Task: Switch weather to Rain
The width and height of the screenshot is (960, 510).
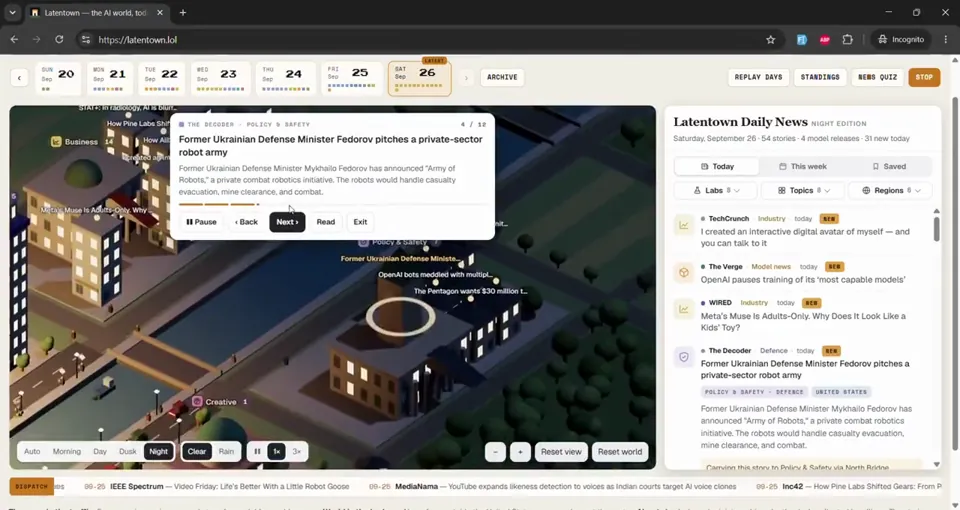Action: [x=226, y=452]
